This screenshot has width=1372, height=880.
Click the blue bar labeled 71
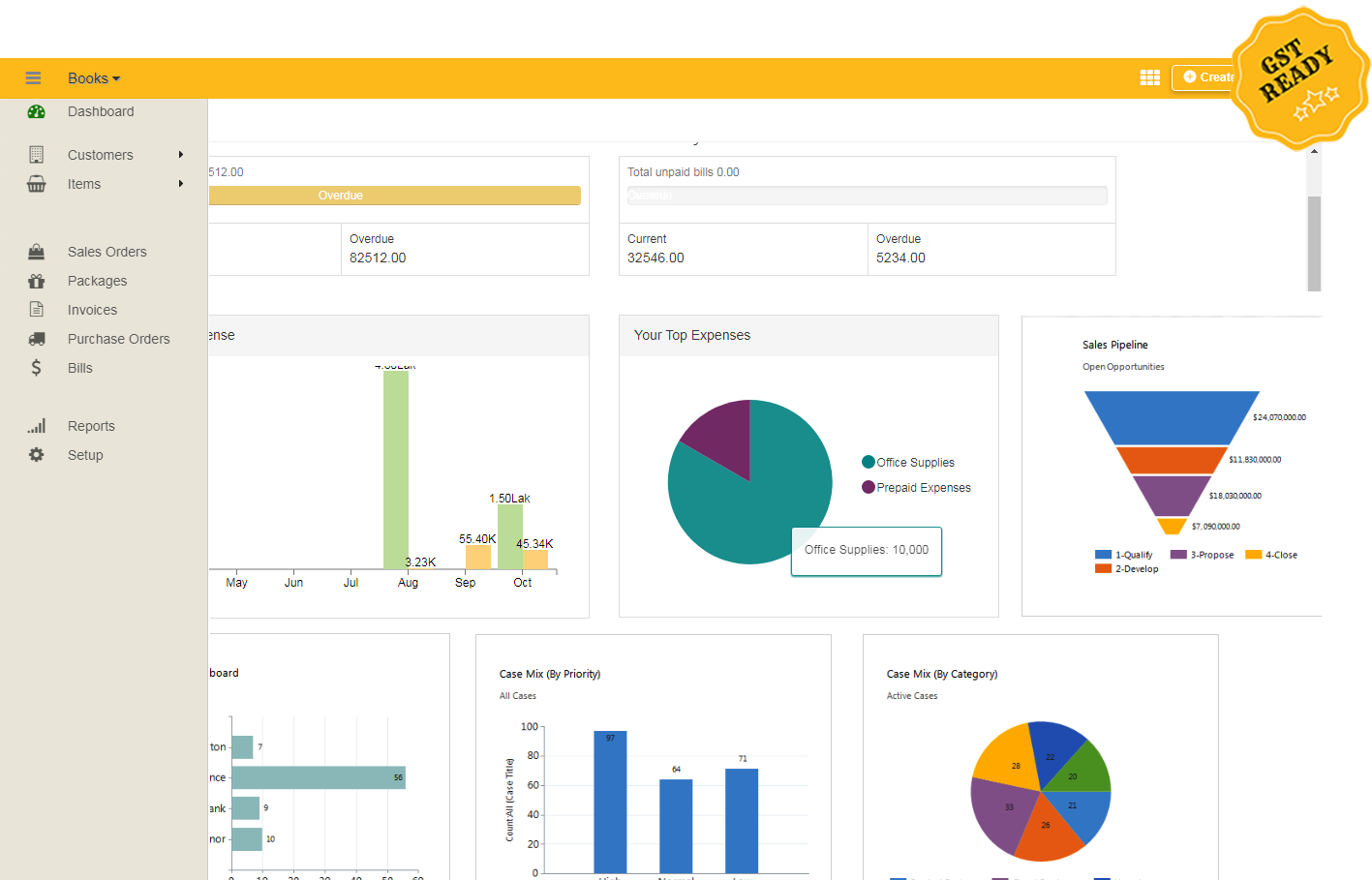tap(742, 821)
